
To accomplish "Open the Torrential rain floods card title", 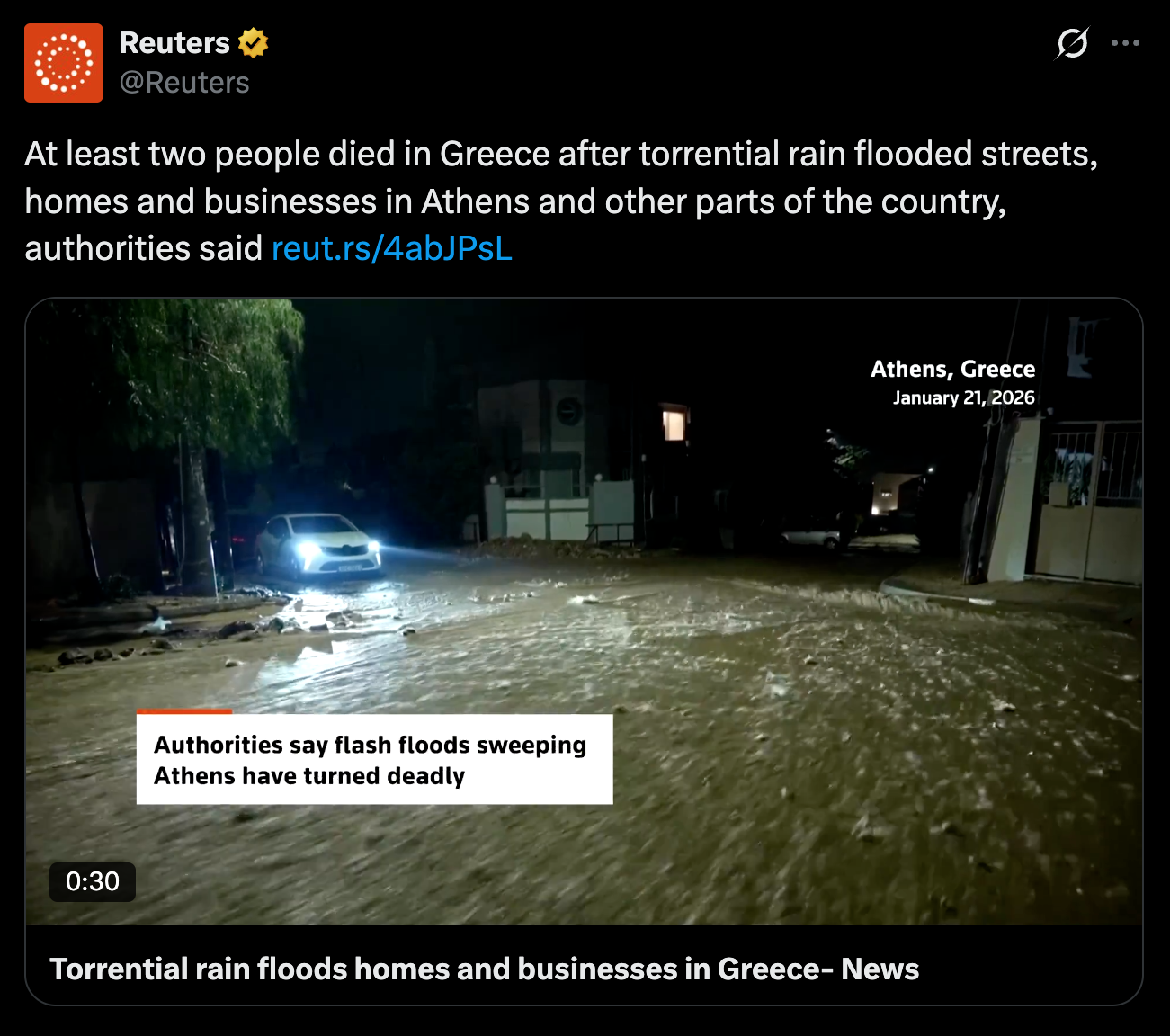I will 484,969.
